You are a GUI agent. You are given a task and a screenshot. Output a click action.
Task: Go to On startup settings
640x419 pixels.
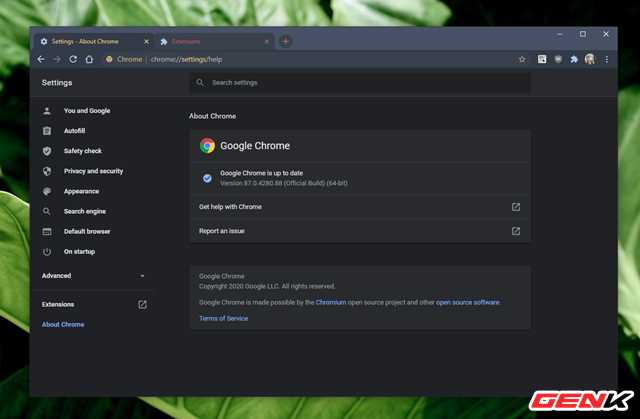[79, 251]
